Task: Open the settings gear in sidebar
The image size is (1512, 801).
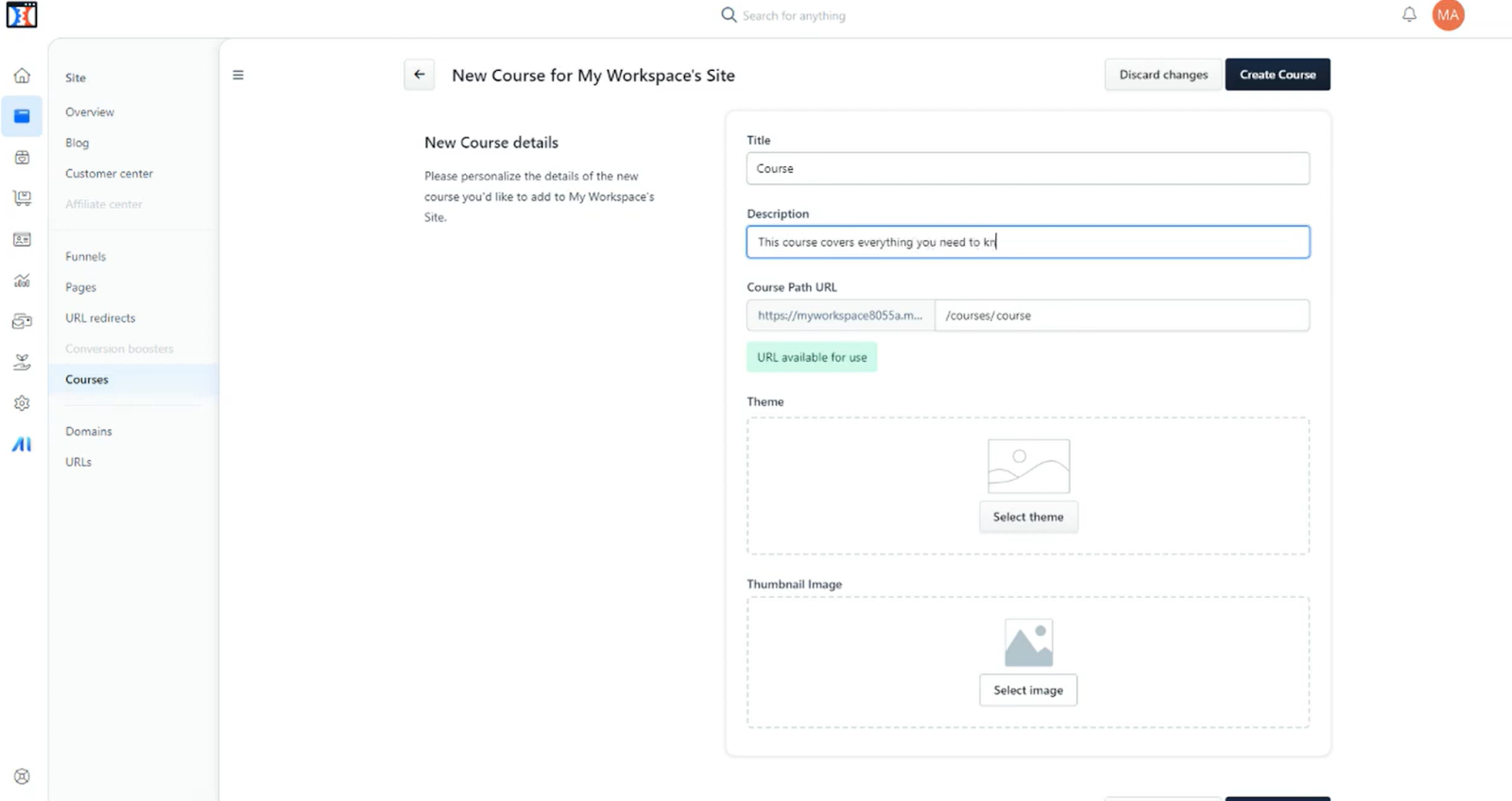Action: pyautogui.click(x=22, y=403)
